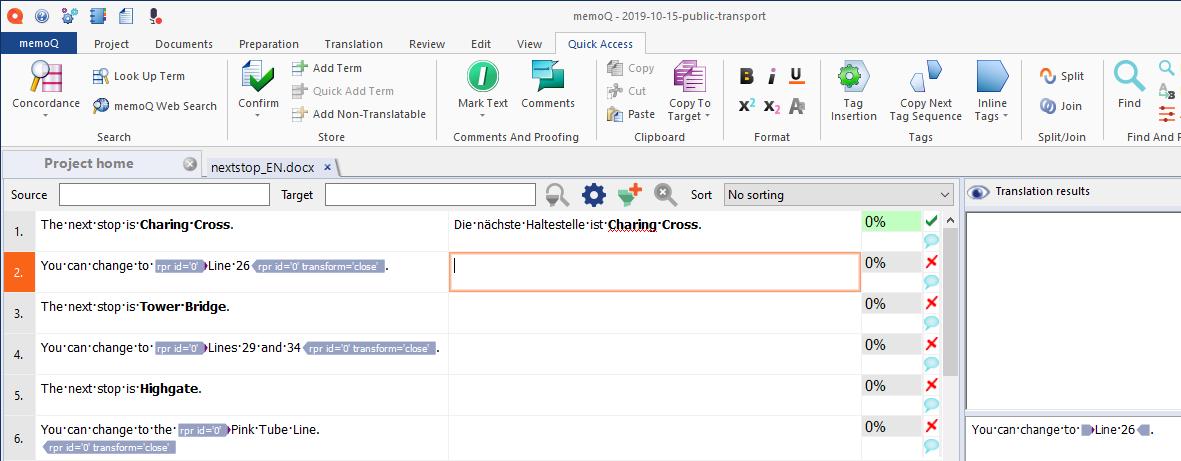Expand the Inline Tags dropdown
The width and height of the screenshot is (1181, 461).
point(1007,117)
